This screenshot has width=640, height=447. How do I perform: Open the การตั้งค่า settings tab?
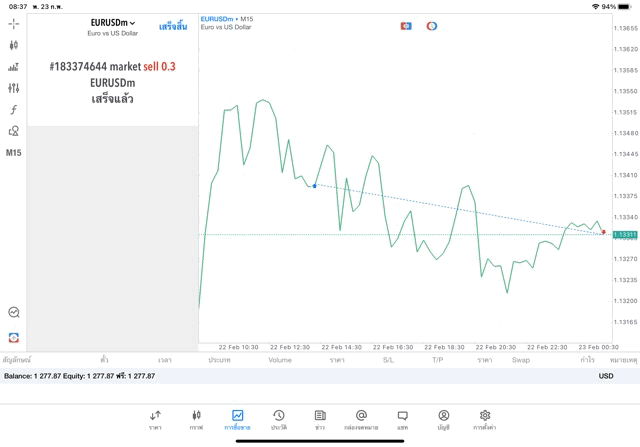pos(485,420)
